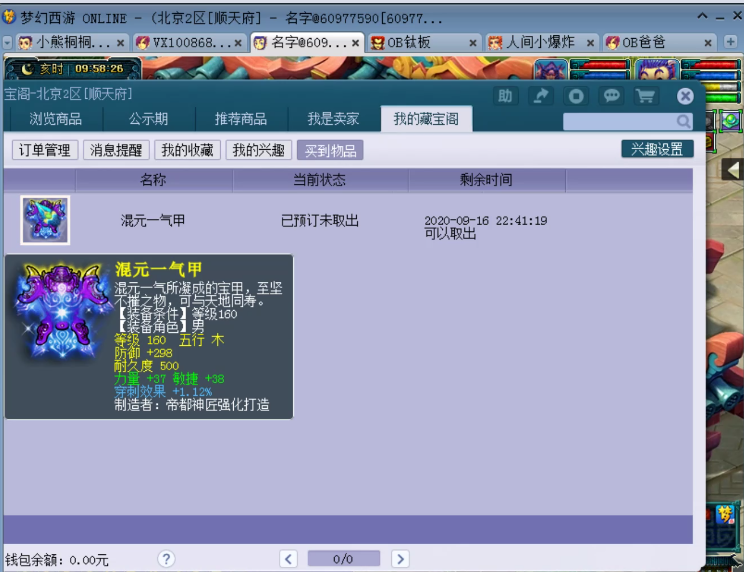744x572 pixels.
Task: Add a new tab with plus button
Action: click(x=731, y=42)
